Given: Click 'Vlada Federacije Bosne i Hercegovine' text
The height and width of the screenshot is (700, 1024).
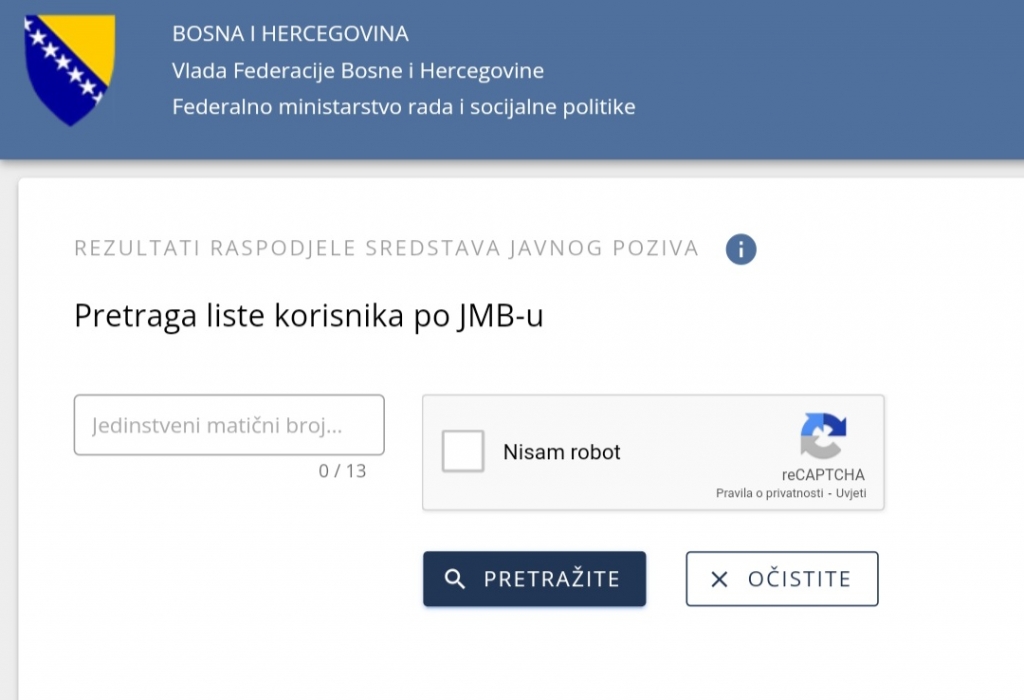Looking at the screenshot, I should point(358,71).
